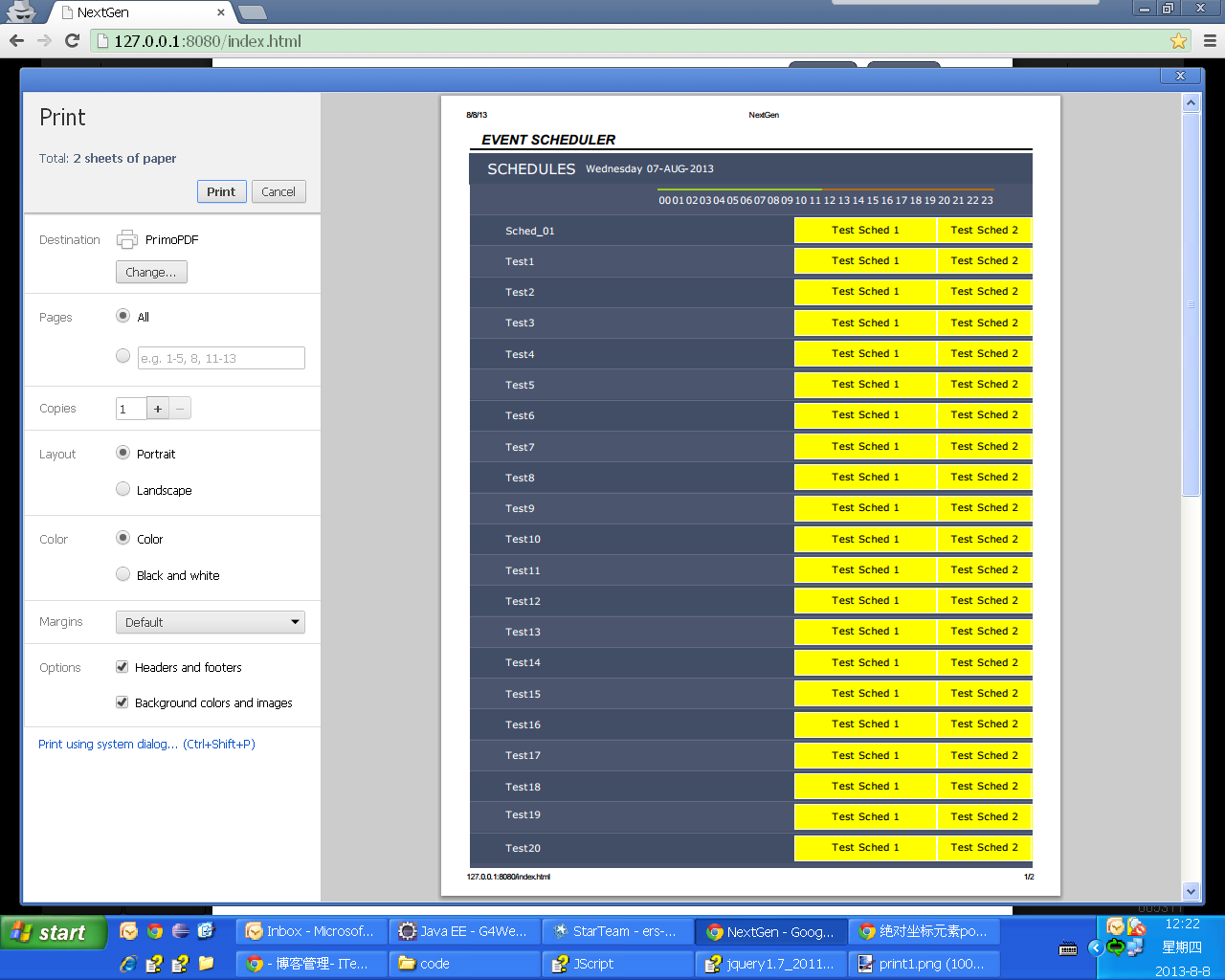Close the print dialog with its X button
1225x980 pixels.
[1180, 76]
